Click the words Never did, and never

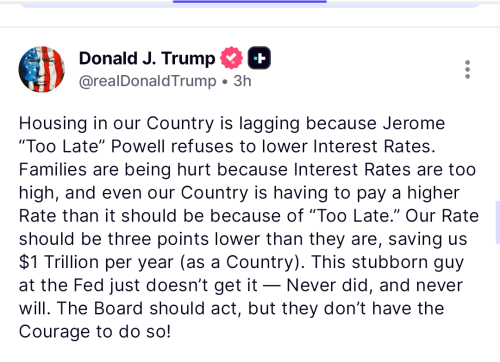(x=374, y=286)
